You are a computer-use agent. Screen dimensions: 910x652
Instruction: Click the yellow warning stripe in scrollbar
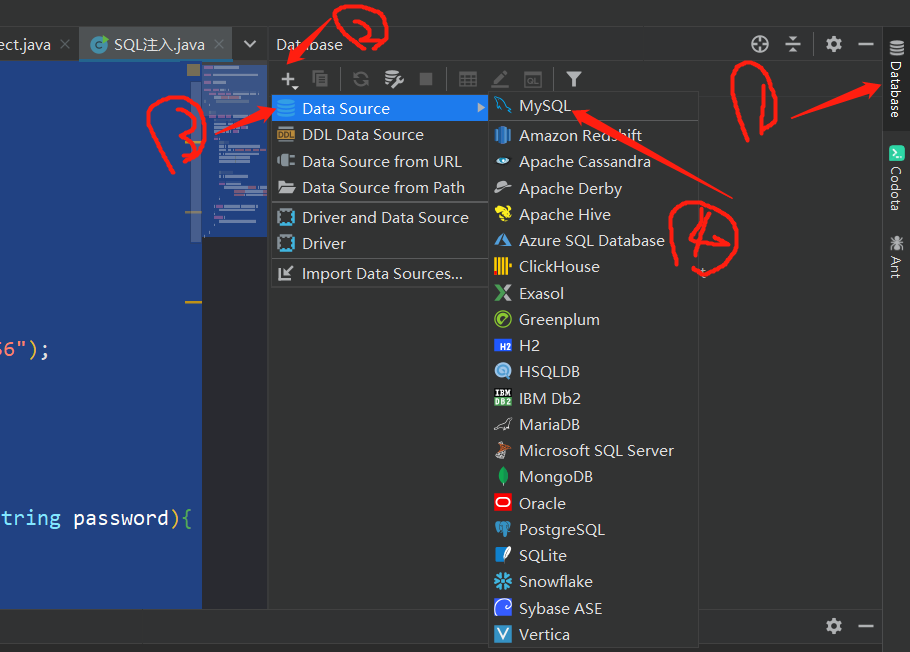tap(193, 302)
